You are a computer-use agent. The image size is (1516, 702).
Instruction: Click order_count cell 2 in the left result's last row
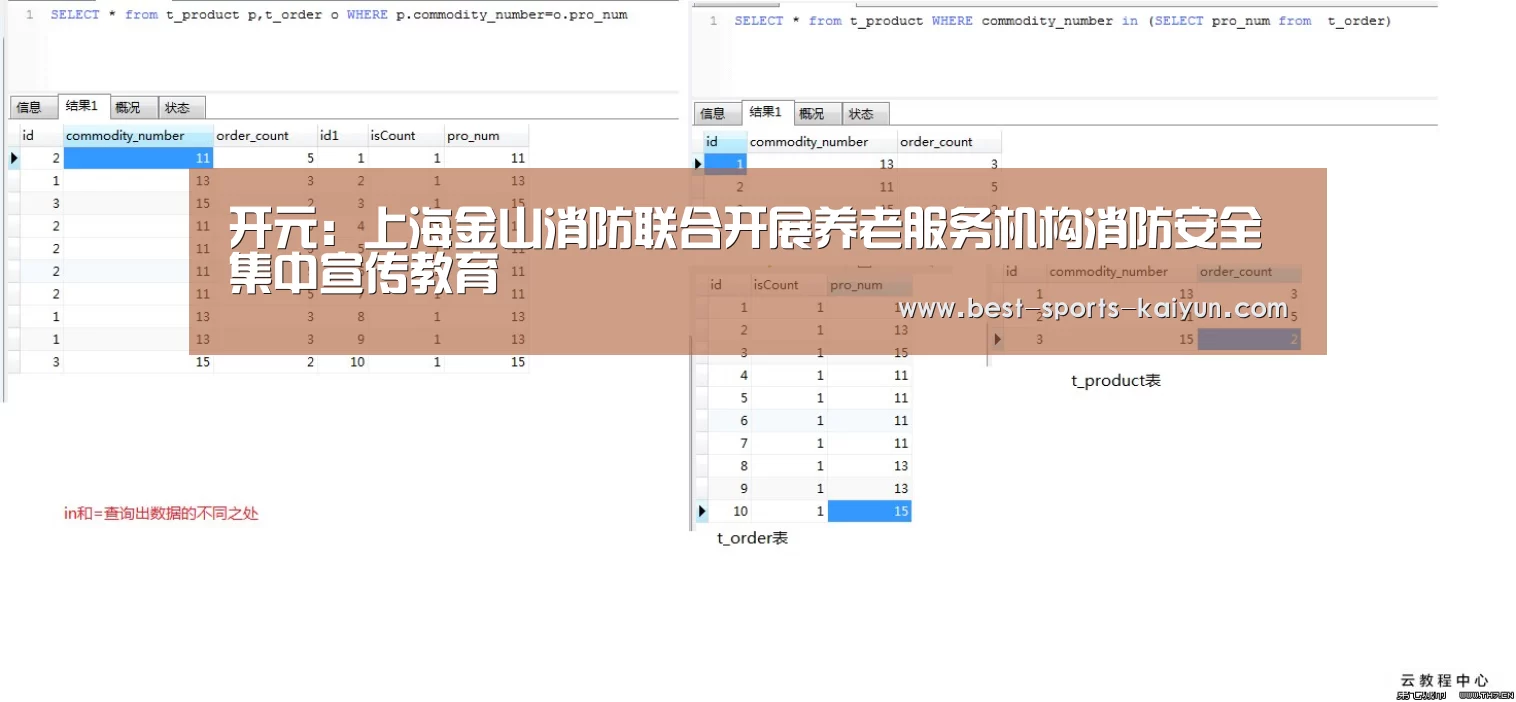265,362
